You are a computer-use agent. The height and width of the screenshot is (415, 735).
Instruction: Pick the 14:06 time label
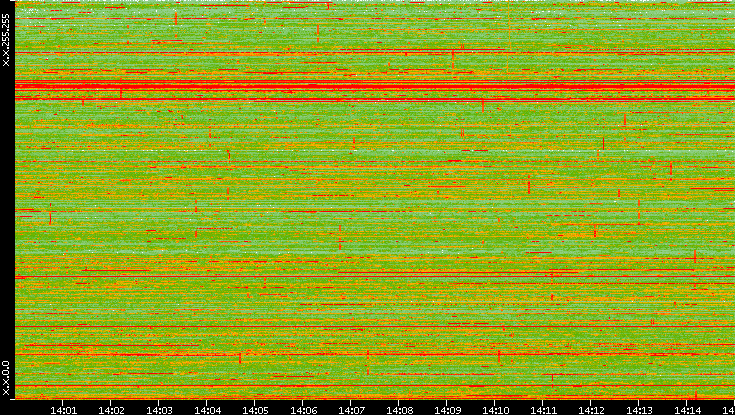coord(303,410)
